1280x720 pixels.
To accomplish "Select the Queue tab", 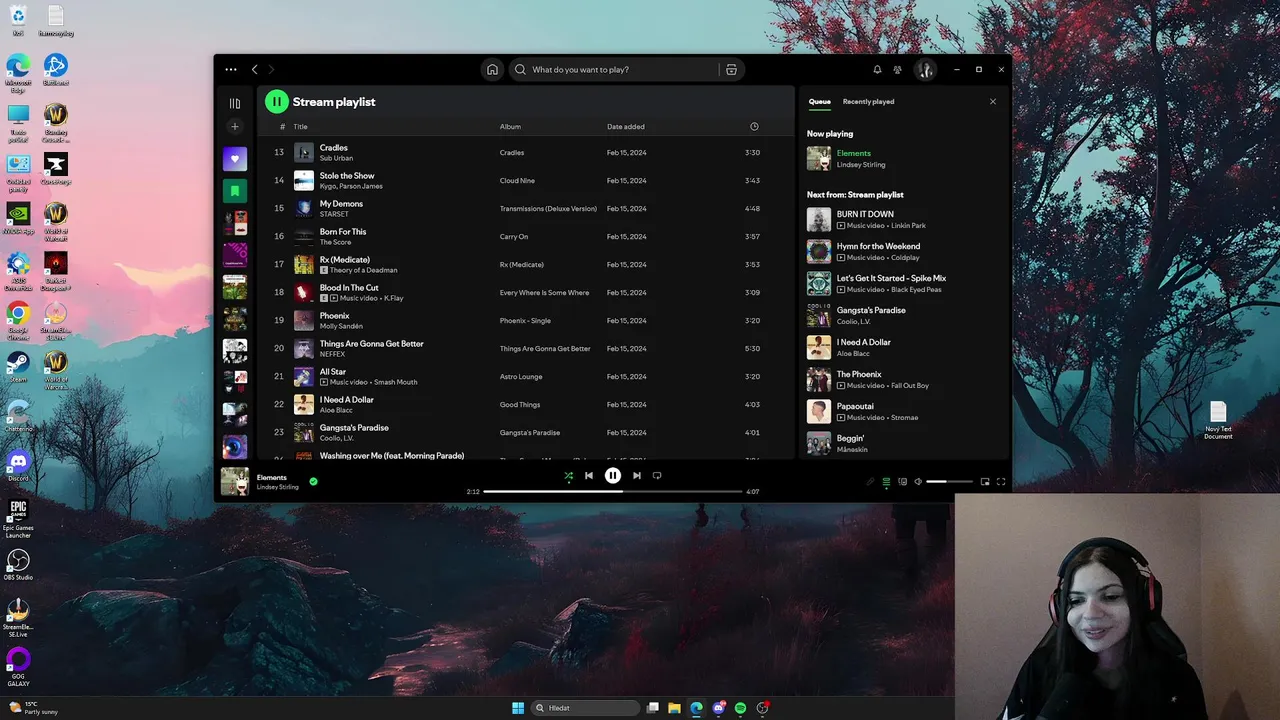I will 819,102.
